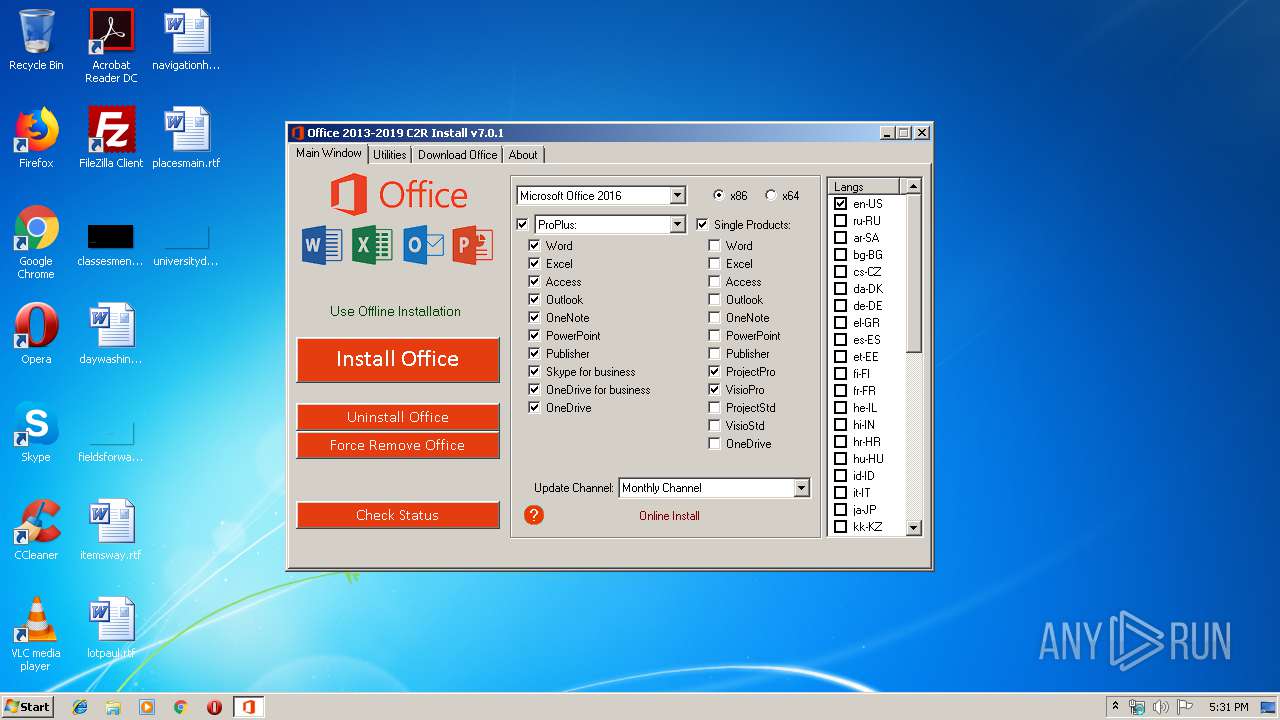Launch Acrobat Reader DC shortcut
Image resolution: width=1280 pixels, height=720 pixels.
111,46
